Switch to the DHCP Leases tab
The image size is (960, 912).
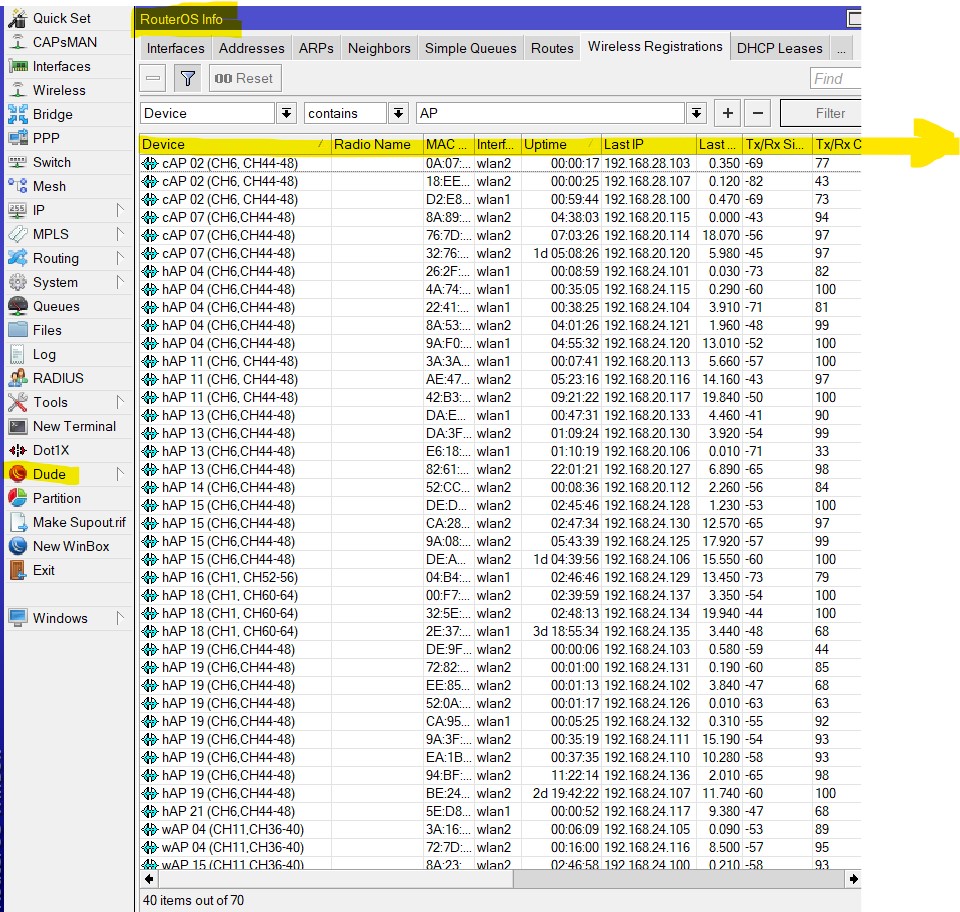coord(779,48)
